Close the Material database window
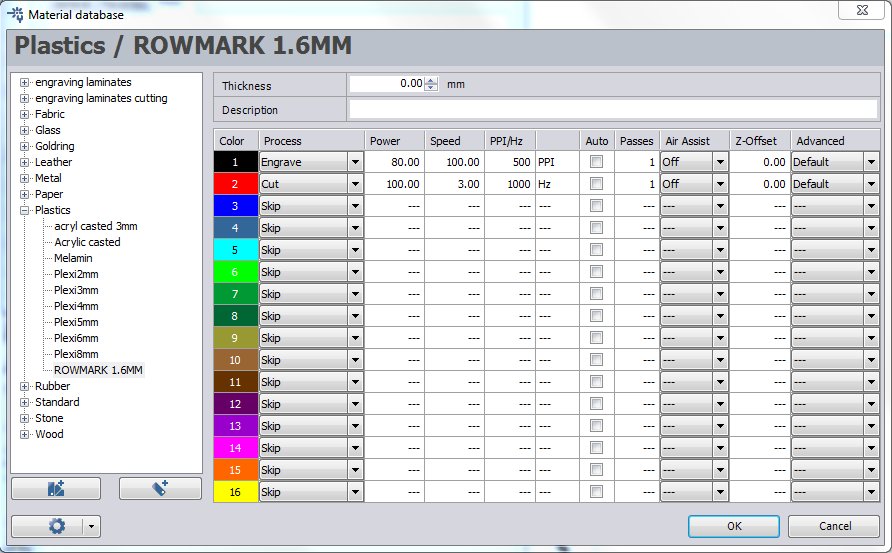The width and height of the screenshot is (892, 553). pos(862,10)
